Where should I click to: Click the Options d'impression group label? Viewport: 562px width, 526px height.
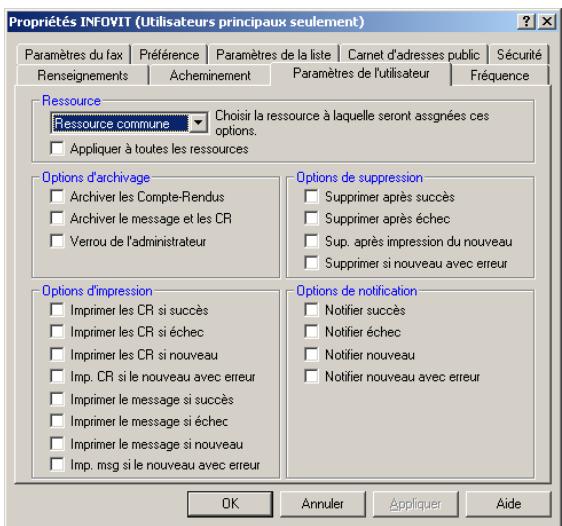(x=97, y=291)
